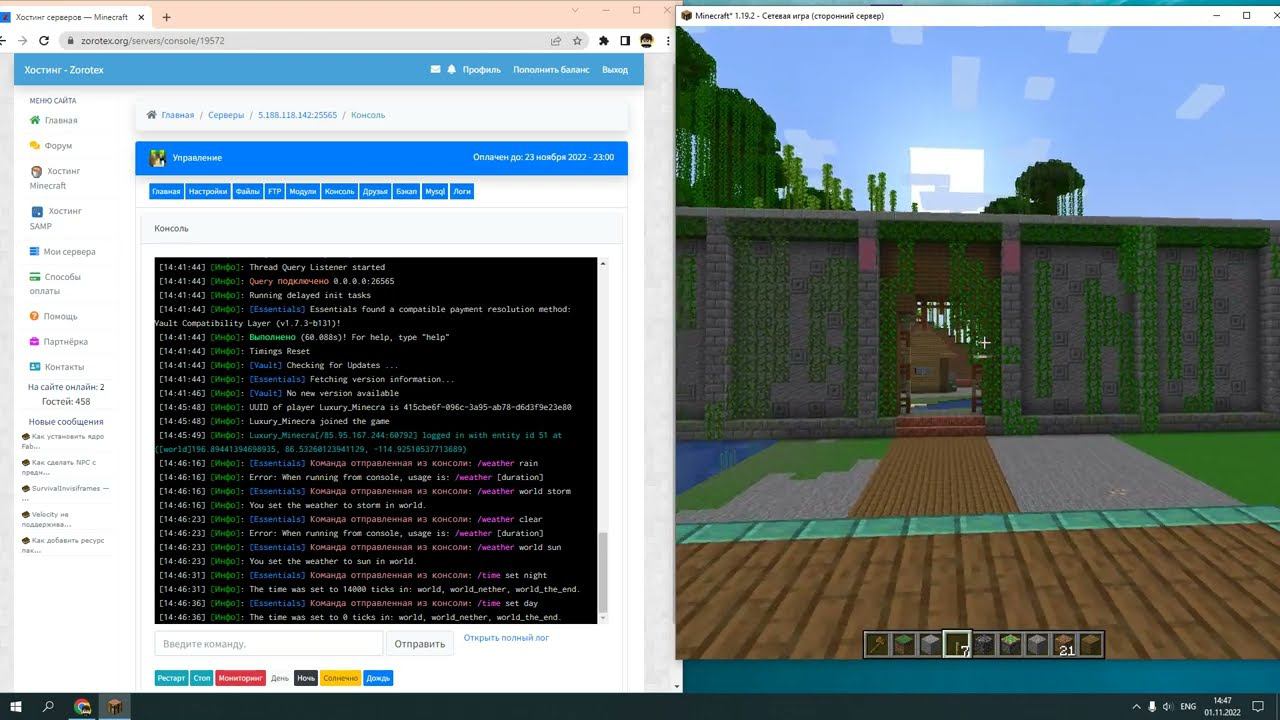Click the Хостинг Minecraft sidebar icon
Image resolution: width=1280 pixels, height=720 pixels.
point(37,172)
